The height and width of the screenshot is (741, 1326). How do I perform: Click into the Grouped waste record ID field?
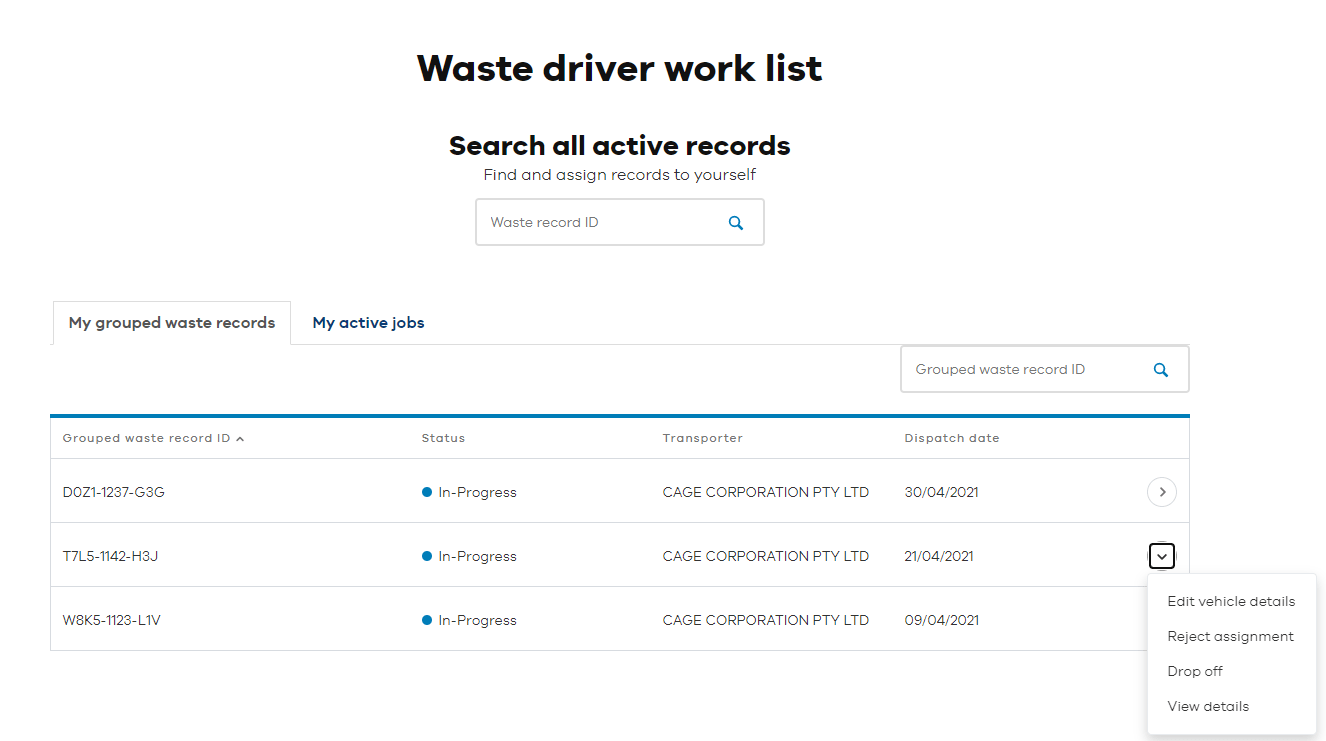click(1020, 370)
